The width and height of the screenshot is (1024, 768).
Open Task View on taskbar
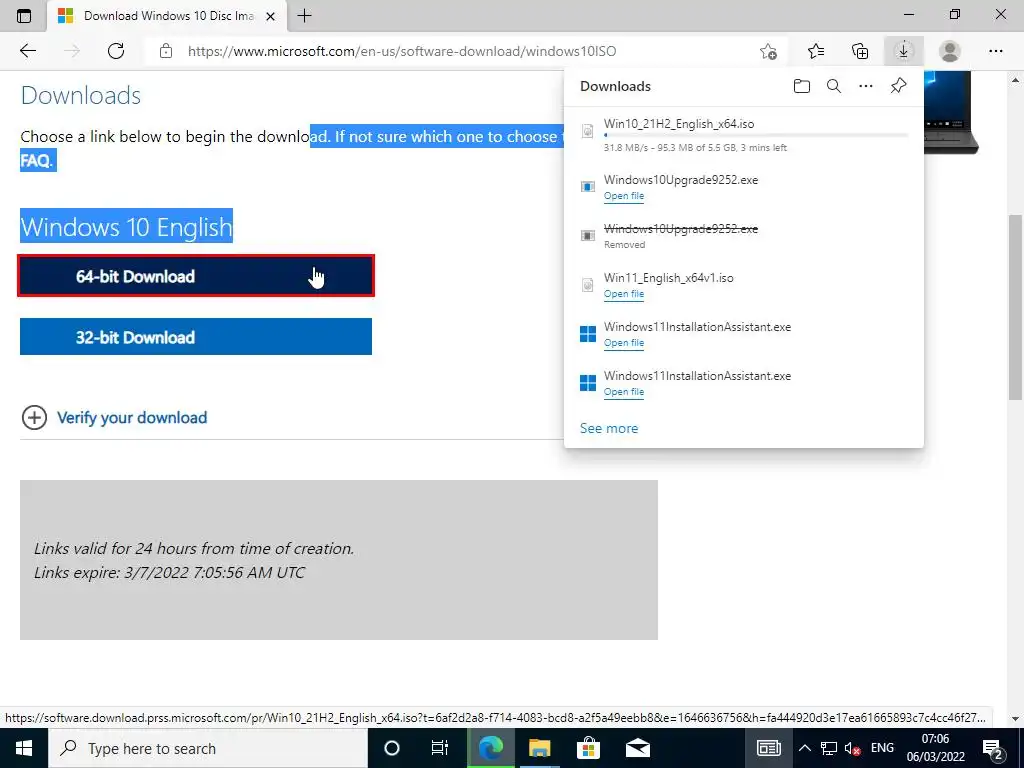440,748
